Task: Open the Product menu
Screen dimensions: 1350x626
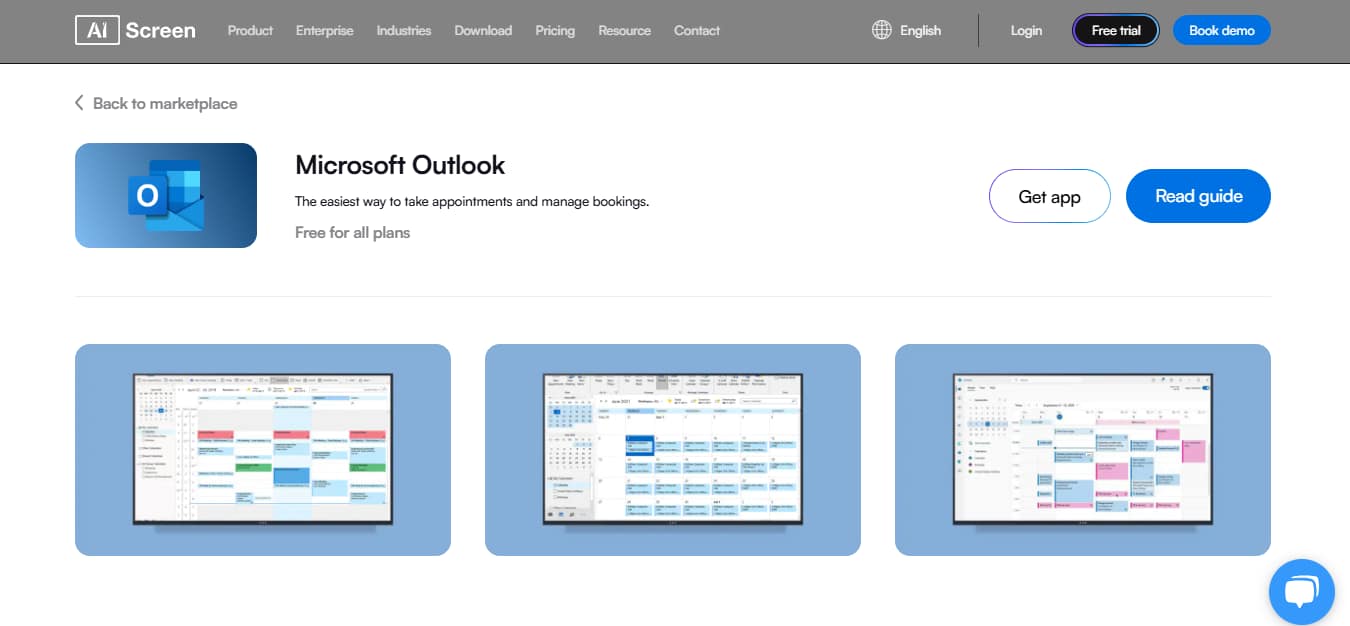Action: pyautogui.click(x=250, y=30)
